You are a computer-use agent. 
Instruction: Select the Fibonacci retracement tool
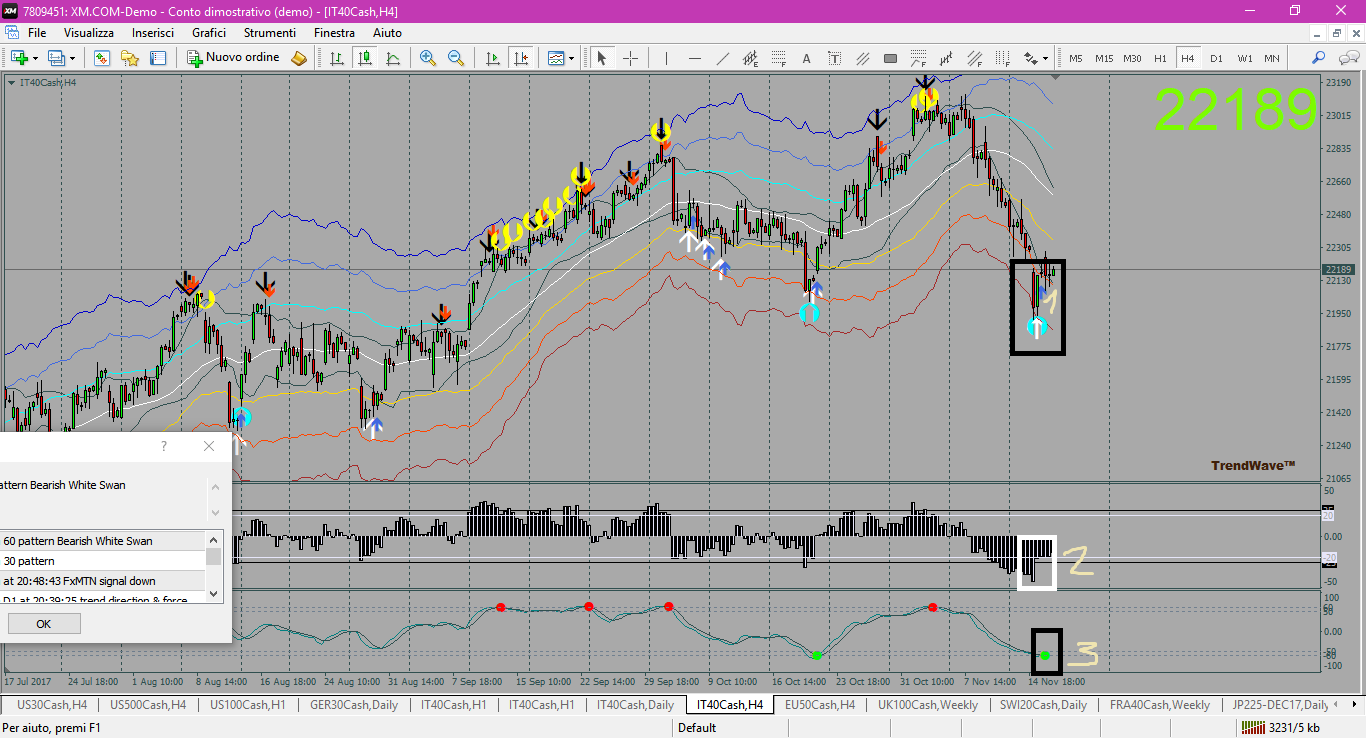point(778,58)
